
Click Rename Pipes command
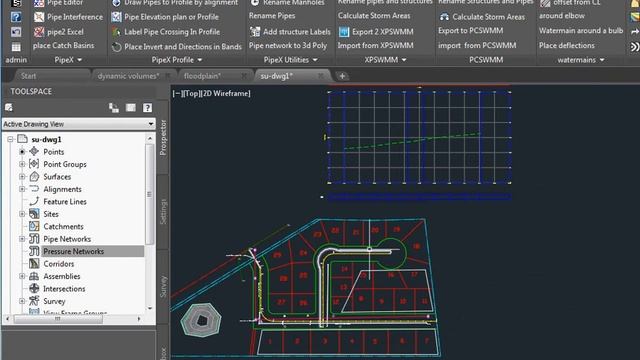(272, 16)
